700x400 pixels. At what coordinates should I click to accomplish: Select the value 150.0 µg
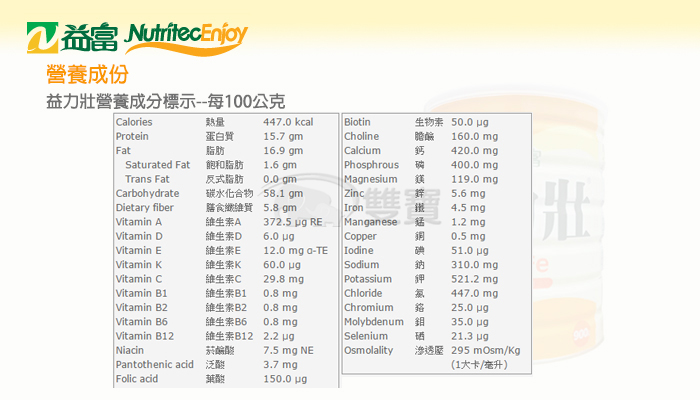tap(285, 379)
